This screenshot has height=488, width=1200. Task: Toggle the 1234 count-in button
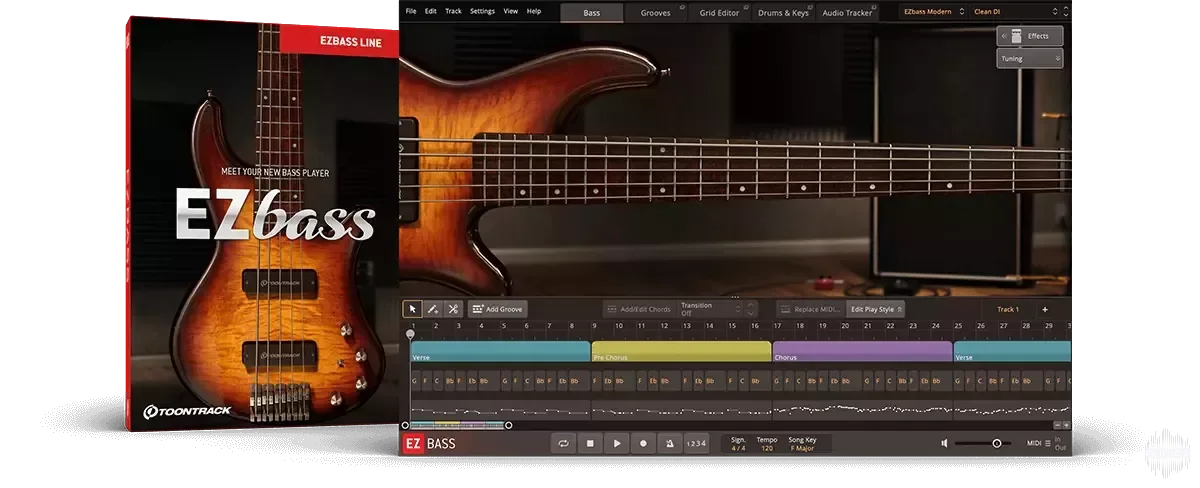pyautogui.click(x=696, y=443)
